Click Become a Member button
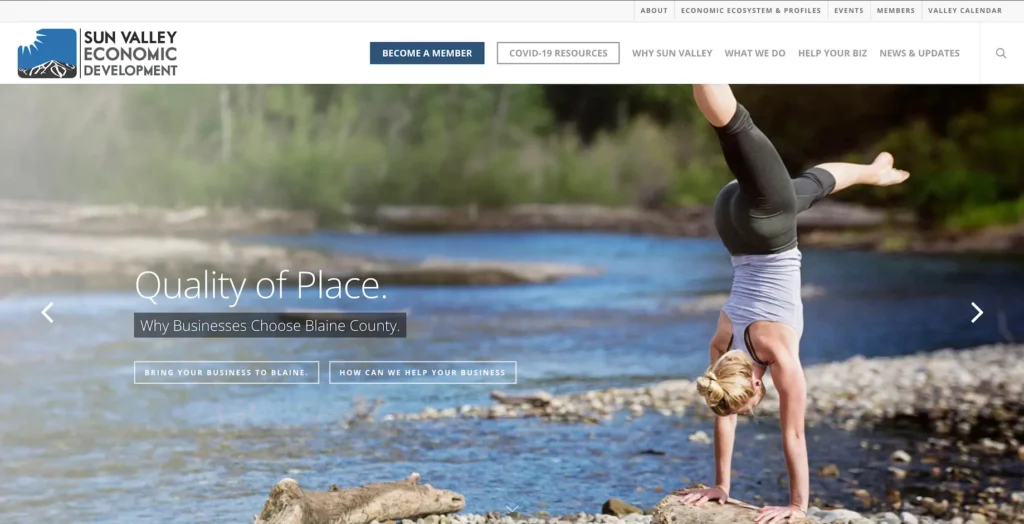This screenshot has width=1024, height=524. [427, 53]
